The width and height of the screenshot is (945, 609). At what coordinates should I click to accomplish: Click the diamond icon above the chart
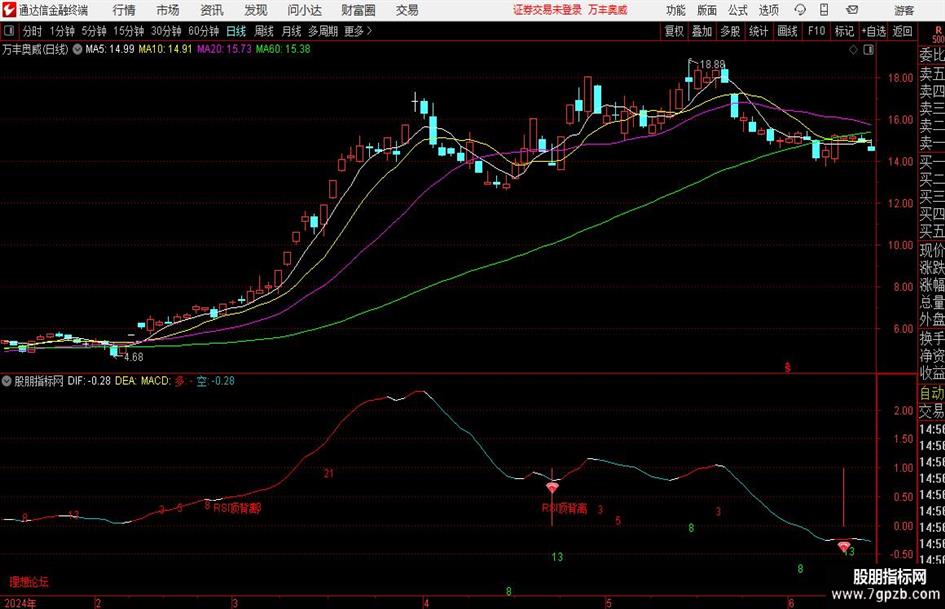[x=853, y=50]
